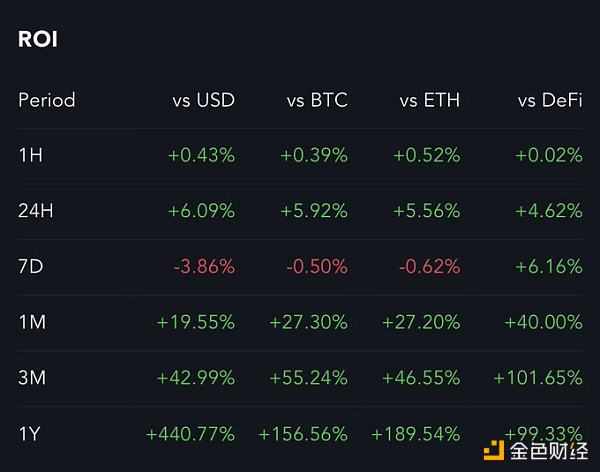
Task: Select the vs USD column header
Action: tap(203, 100)
